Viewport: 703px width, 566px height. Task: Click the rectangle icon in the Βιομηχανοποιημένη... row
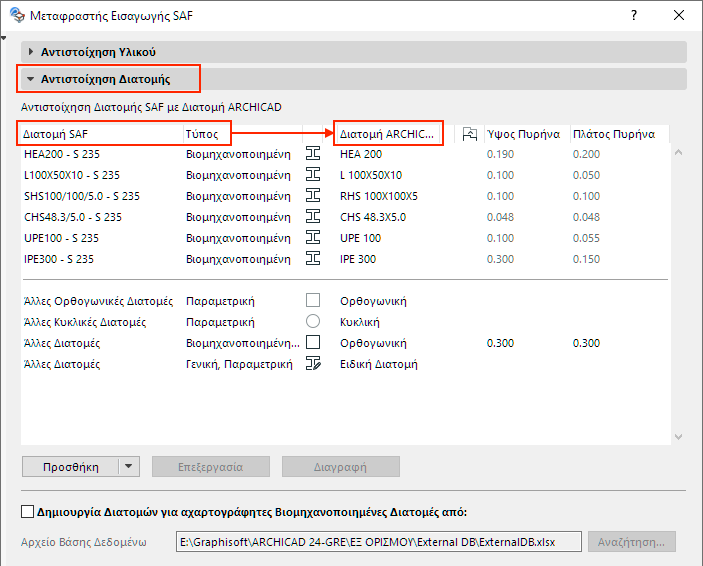point(313,342)
